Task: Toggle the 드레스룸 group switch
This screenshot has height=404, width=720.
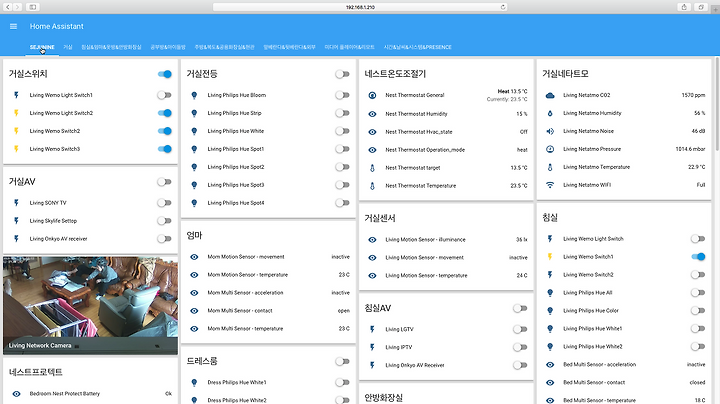Action: tap(342, 362)
